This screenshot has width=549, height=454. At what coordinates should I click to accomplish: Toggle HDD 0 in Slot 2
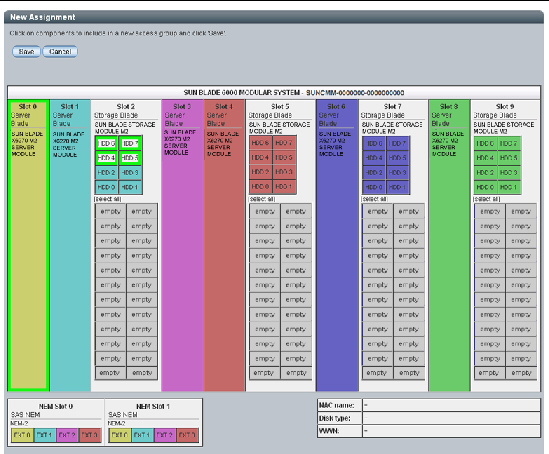pos(106,187)
